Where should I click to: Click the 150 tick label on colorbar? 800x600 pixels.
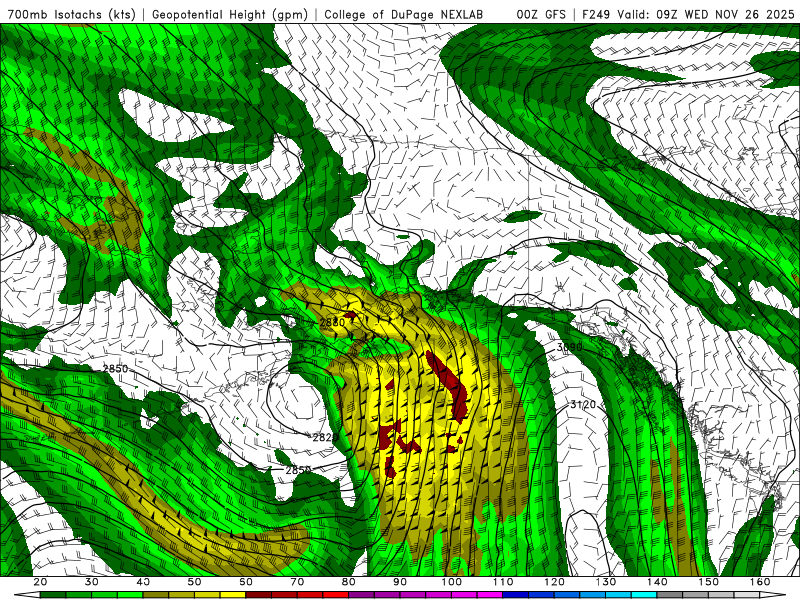[x=709, y=582]
